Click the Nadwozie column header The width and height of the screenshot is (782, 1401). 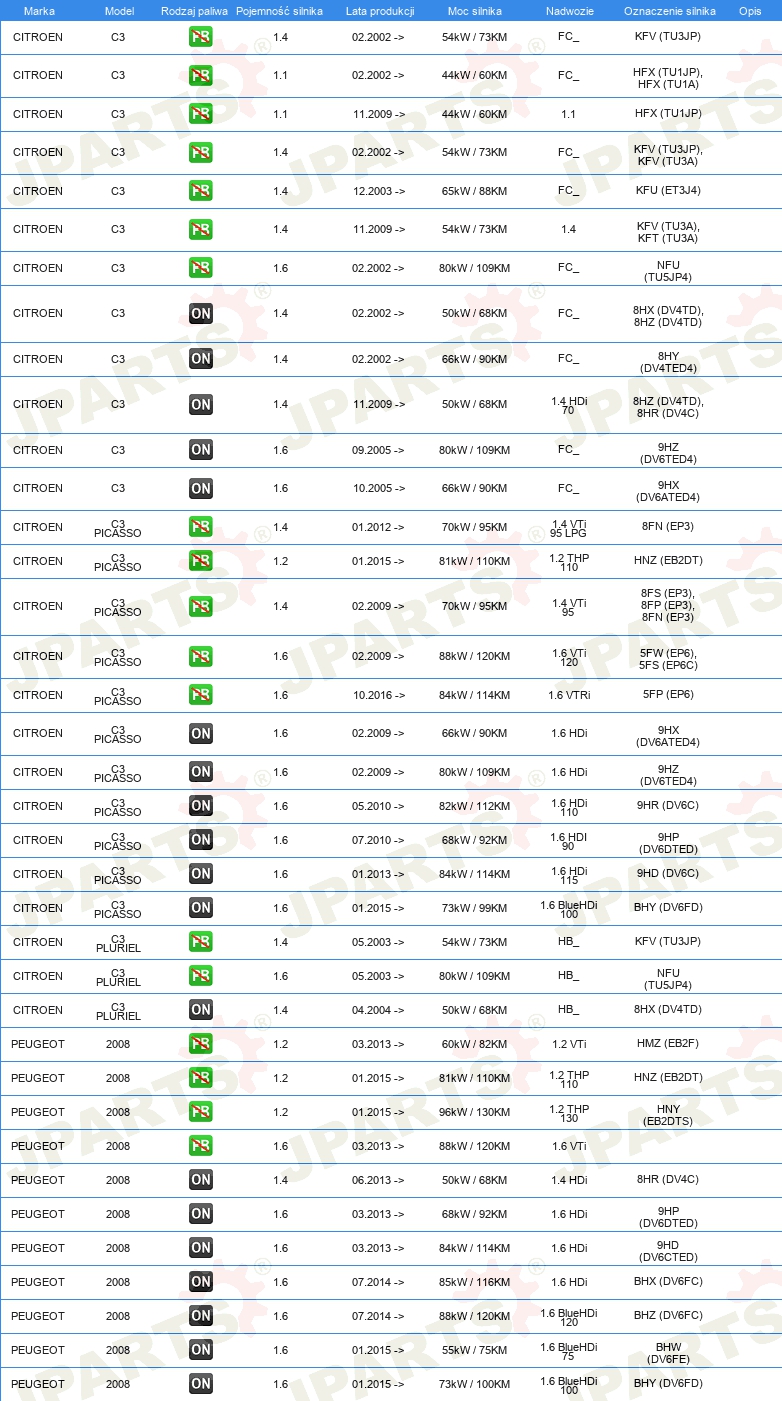569,10
